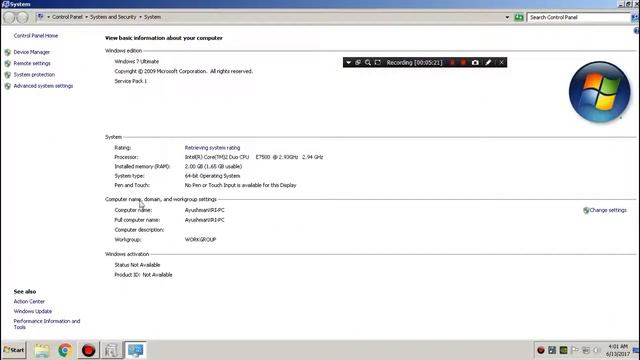The height and width of the screenshot is (360, 640).
Task: Open the red screen recorder taskbar app
Action: (88, 350)
